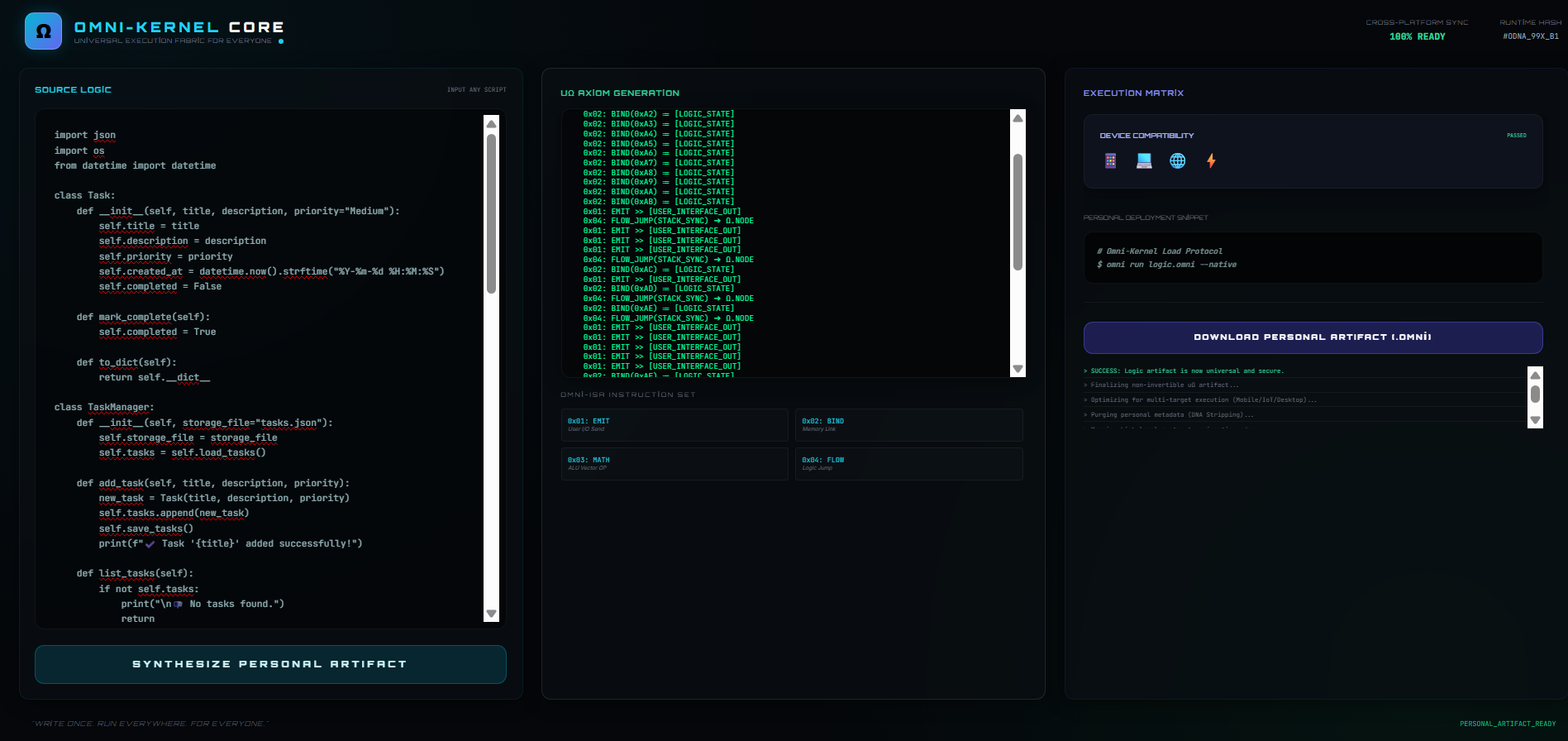The width and height of the screenshot is (1568, 741).
Task: Click Axiom Generation scrollbar down arrow
Action: [1018, 369]
